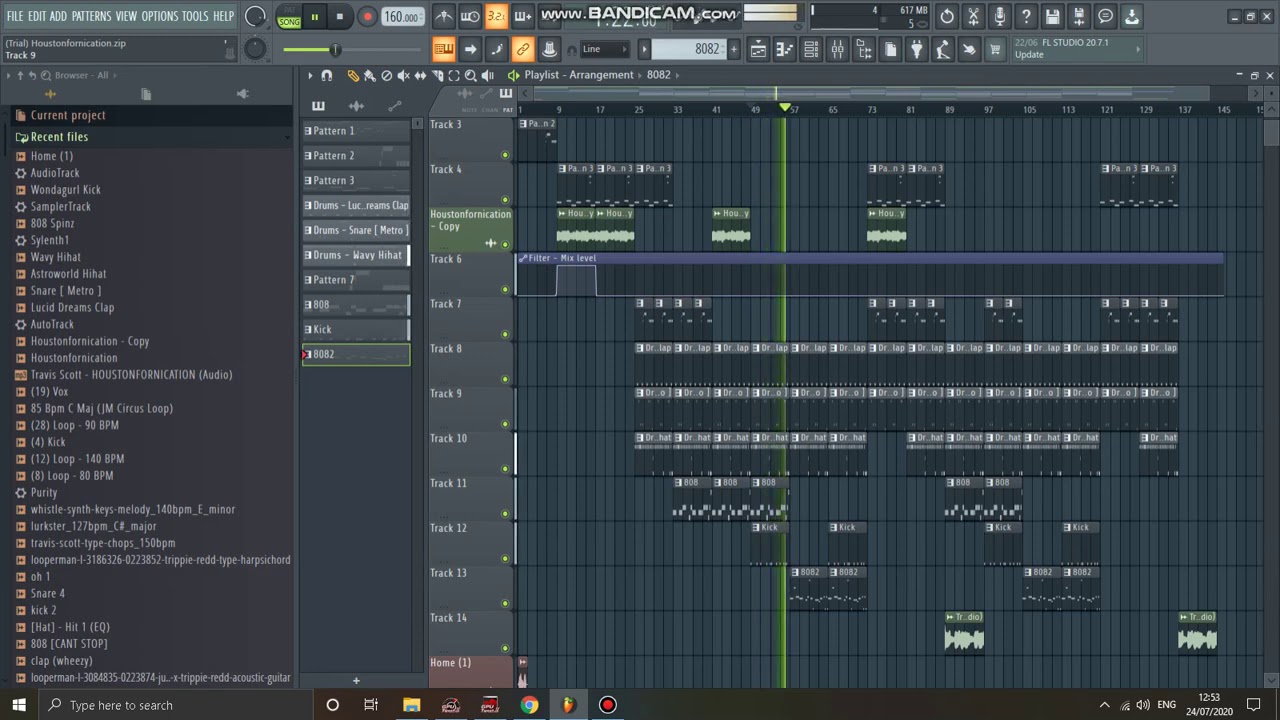
Task: Stop playback with the stop button
Action: [x=340, y=17]
